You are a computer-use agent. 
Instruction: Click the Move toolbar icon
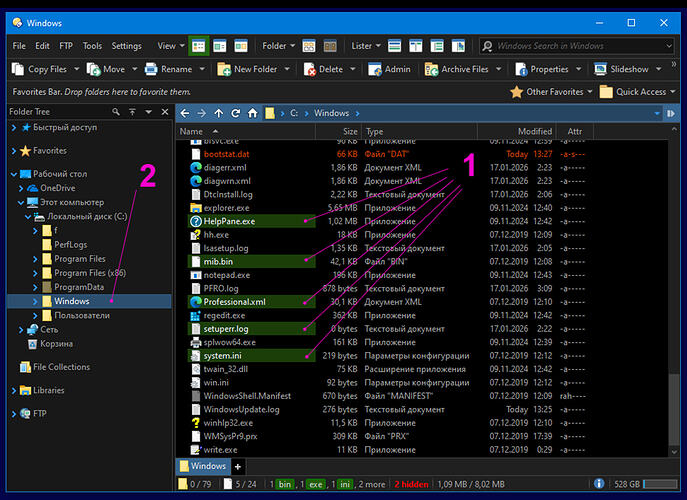pyautogui.click(x=93, y=69)
